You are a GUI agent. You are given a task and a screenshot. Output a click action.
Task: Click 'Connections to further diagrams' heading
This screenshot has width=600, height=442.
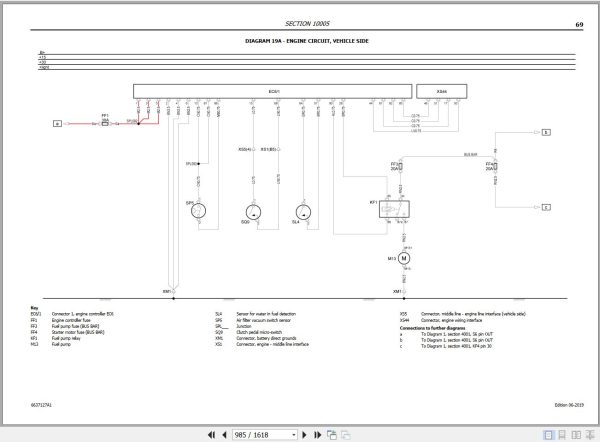pos(432,328)
